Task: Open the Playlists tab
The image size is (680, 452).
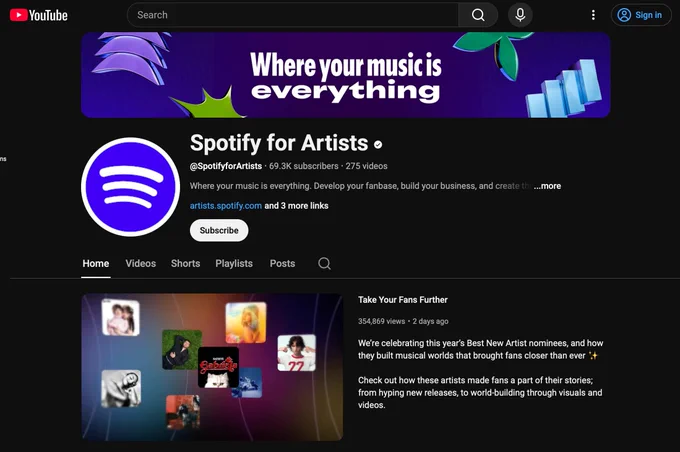Action: (234, 264)
